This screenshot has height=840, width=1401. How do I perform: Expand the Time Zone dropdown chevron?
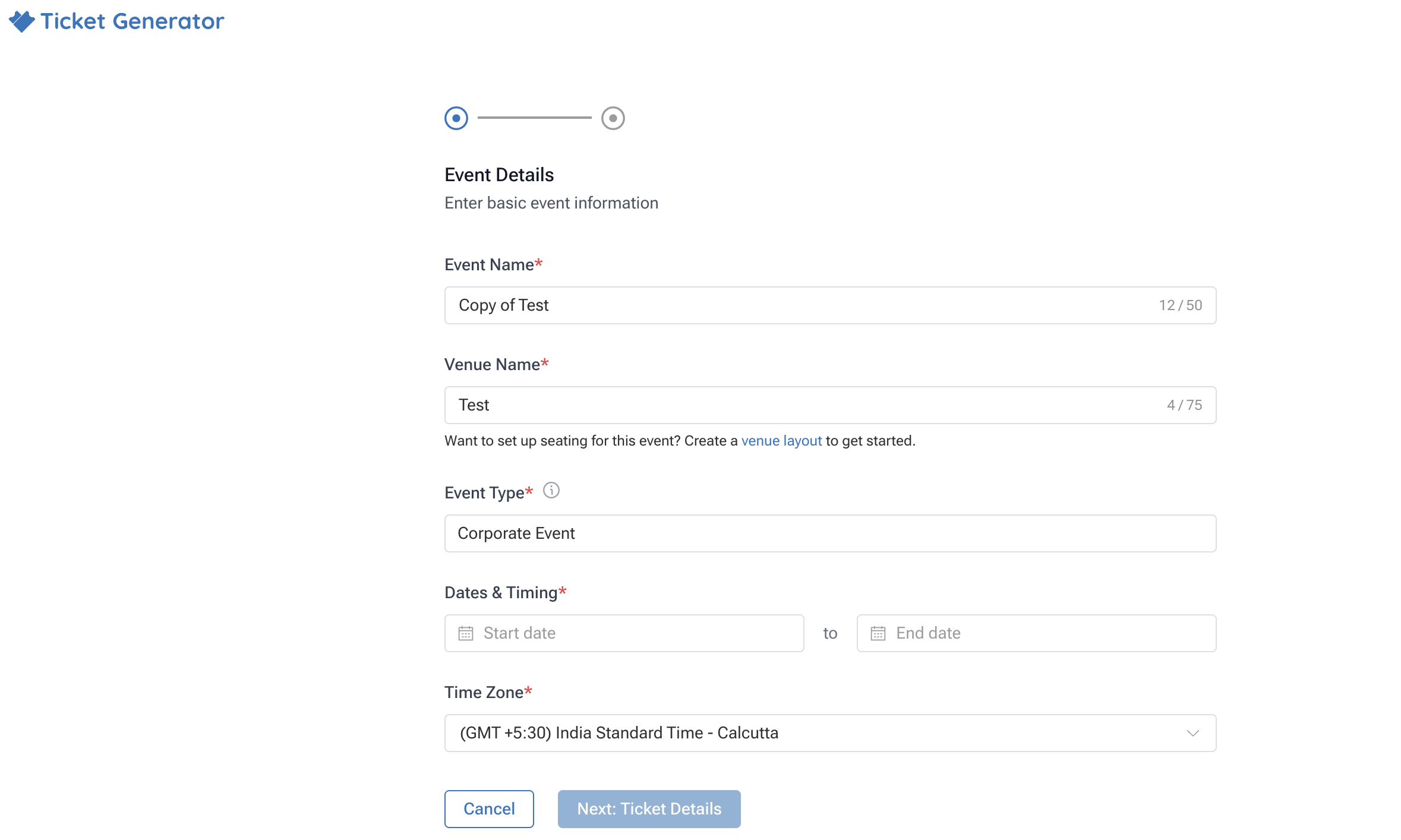click(x=1192, y=733)
